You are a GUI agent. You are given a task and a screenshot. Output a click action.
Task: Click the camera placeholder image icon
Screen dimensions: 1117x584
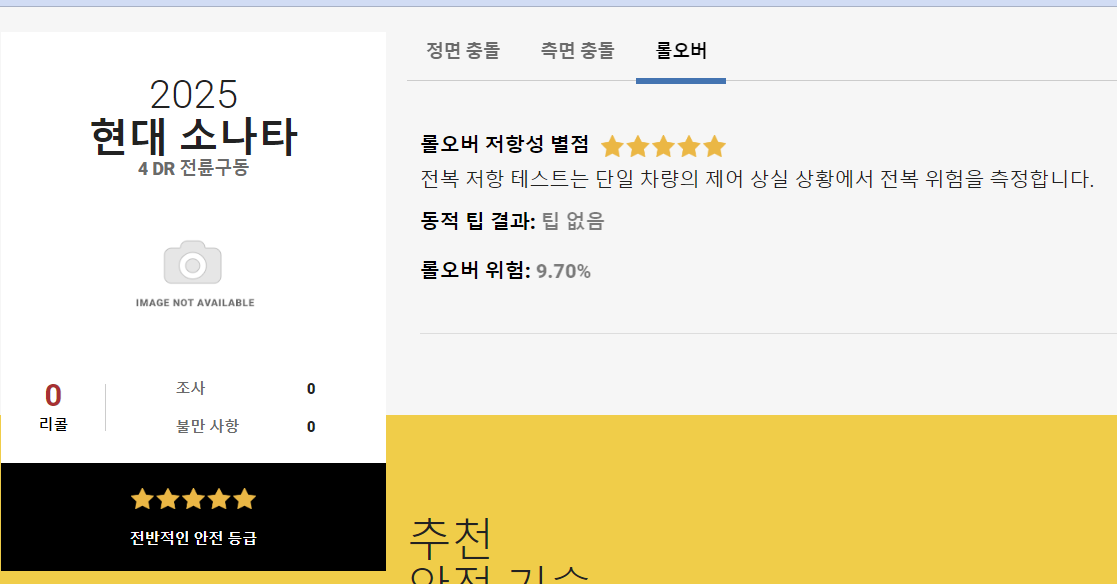pyautogui.click(x=193, y=262)
